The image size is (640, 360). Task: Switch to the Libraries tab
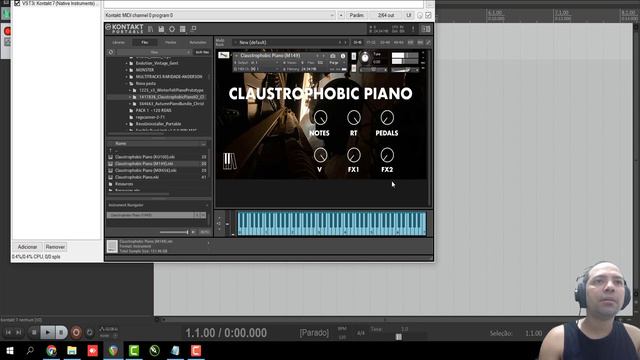(118, 42)
